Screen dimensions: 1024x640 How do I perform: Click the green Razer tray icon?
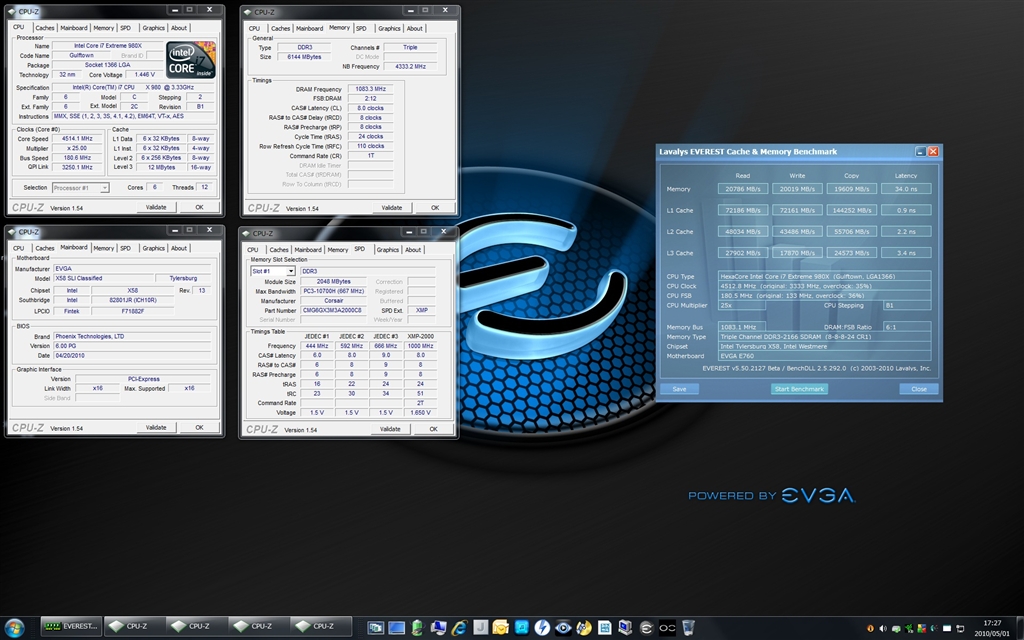click(908, 628)
